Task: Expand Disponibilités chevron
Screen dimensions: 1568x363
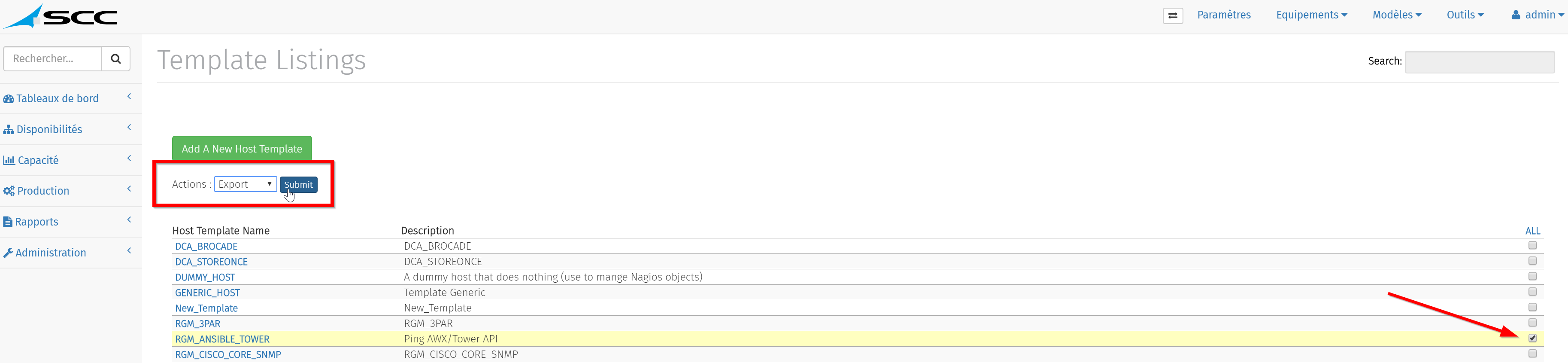Action: pos(129,127)
